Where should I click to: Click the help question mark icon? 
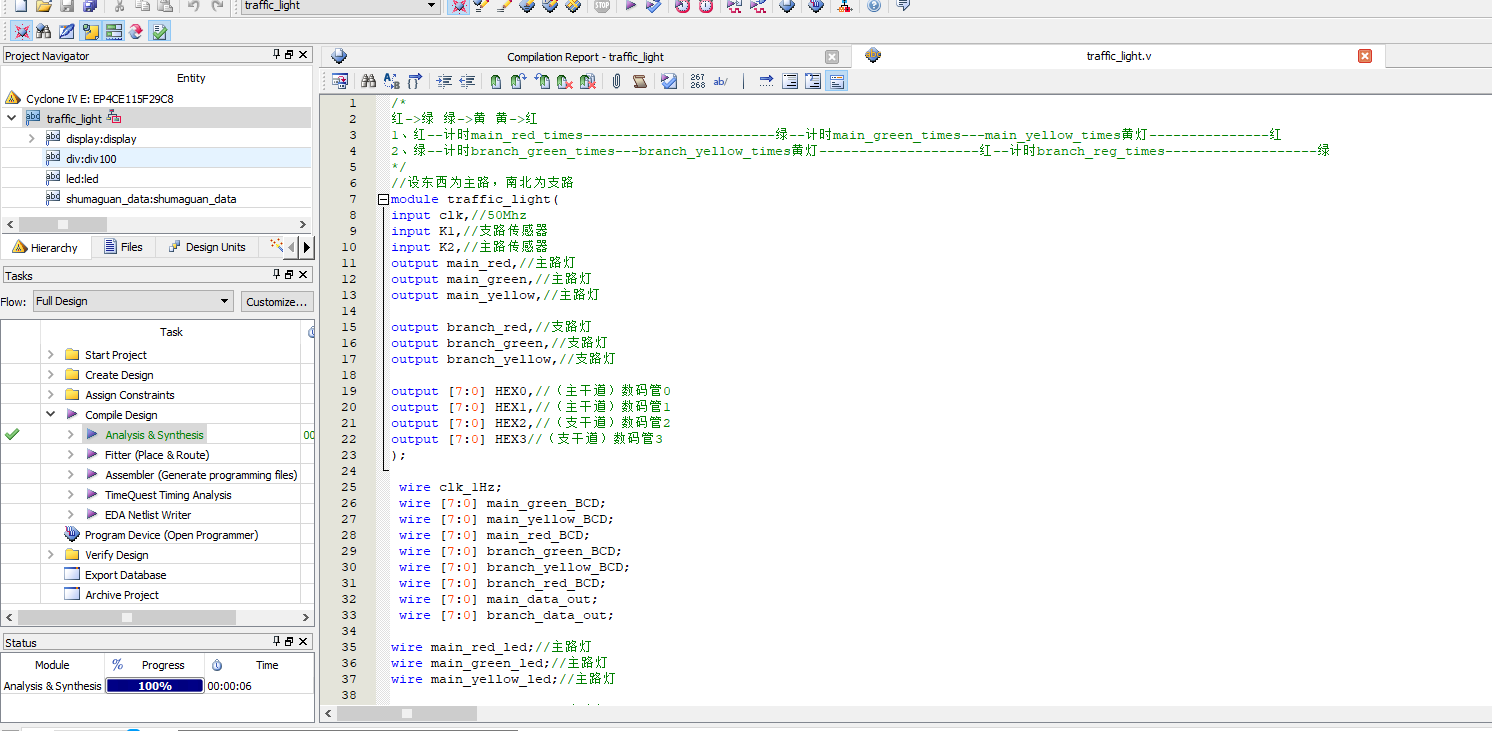[x=874, y=6]
